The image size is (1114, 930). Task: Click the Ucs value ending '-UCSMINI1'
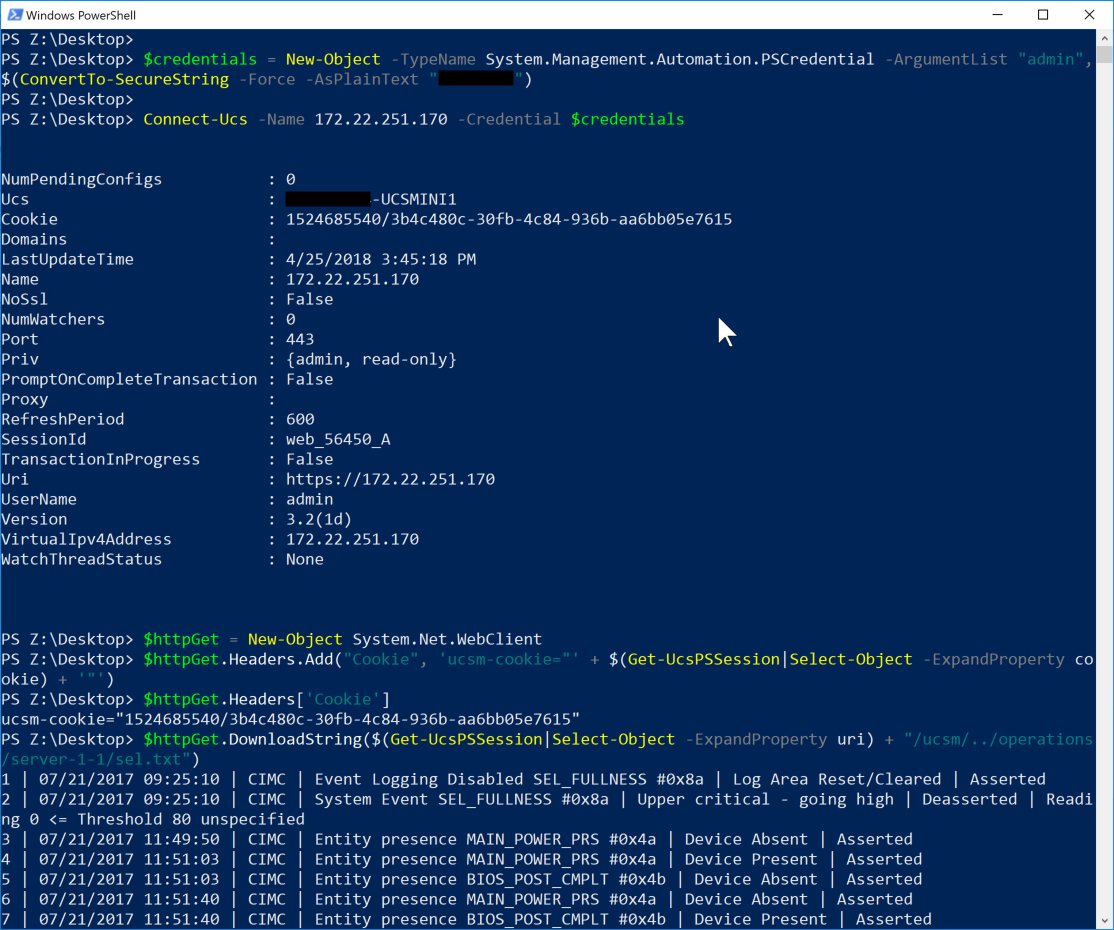tap(371, 199)
